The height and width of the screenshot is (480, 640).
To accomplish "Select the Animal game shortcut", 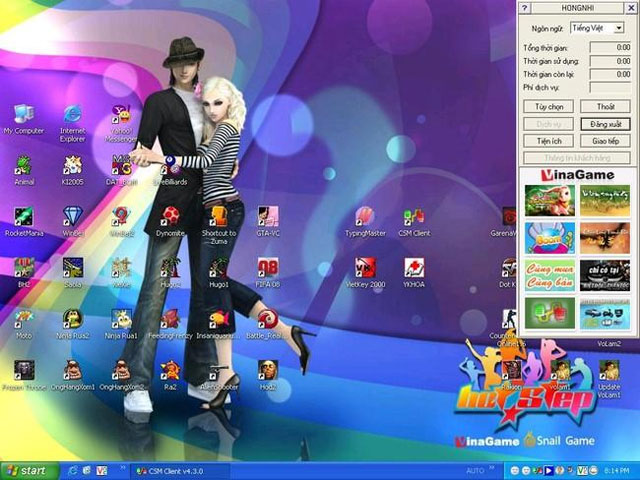I will coord(24,171).
